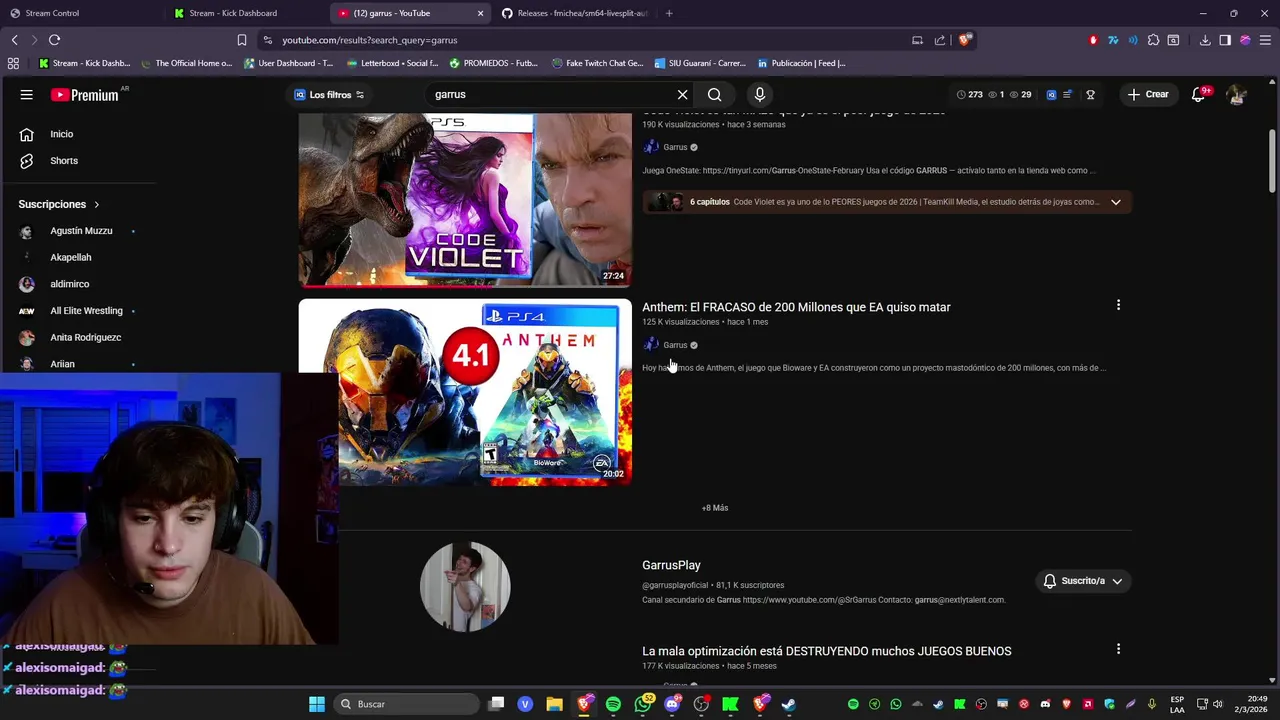Image resolution: width=1280 pixels, height=720 pixels.
Task: Toggle the browser sidebar panel icon
Action: 1225,40
